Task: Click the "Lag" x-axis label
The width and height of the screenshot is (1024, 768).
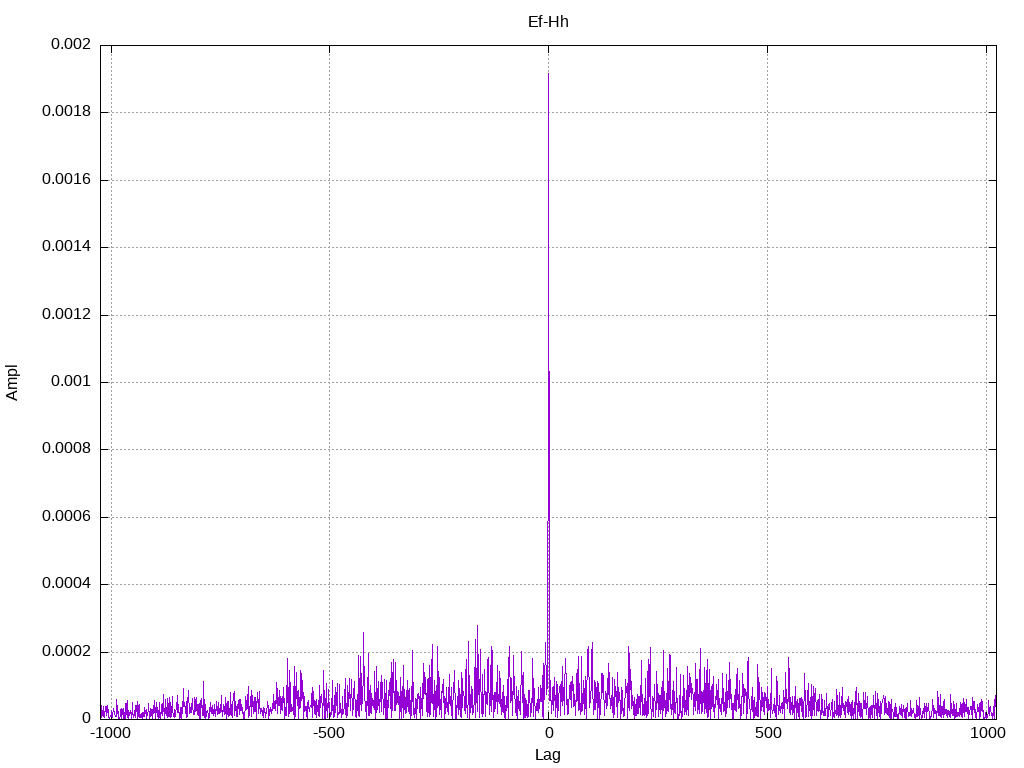Action: (548, 755)
